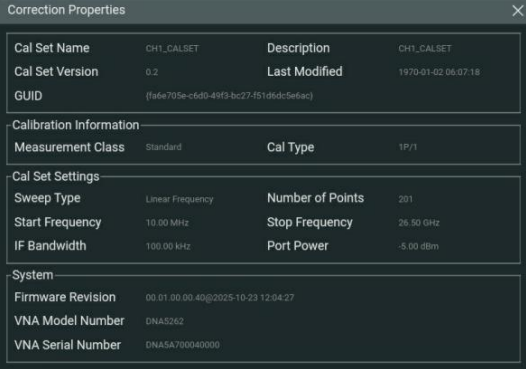Click the IF Bandwidth value 100.00 kHz
Viewport: 526px width, 369px height.
(x=168, y=247)
